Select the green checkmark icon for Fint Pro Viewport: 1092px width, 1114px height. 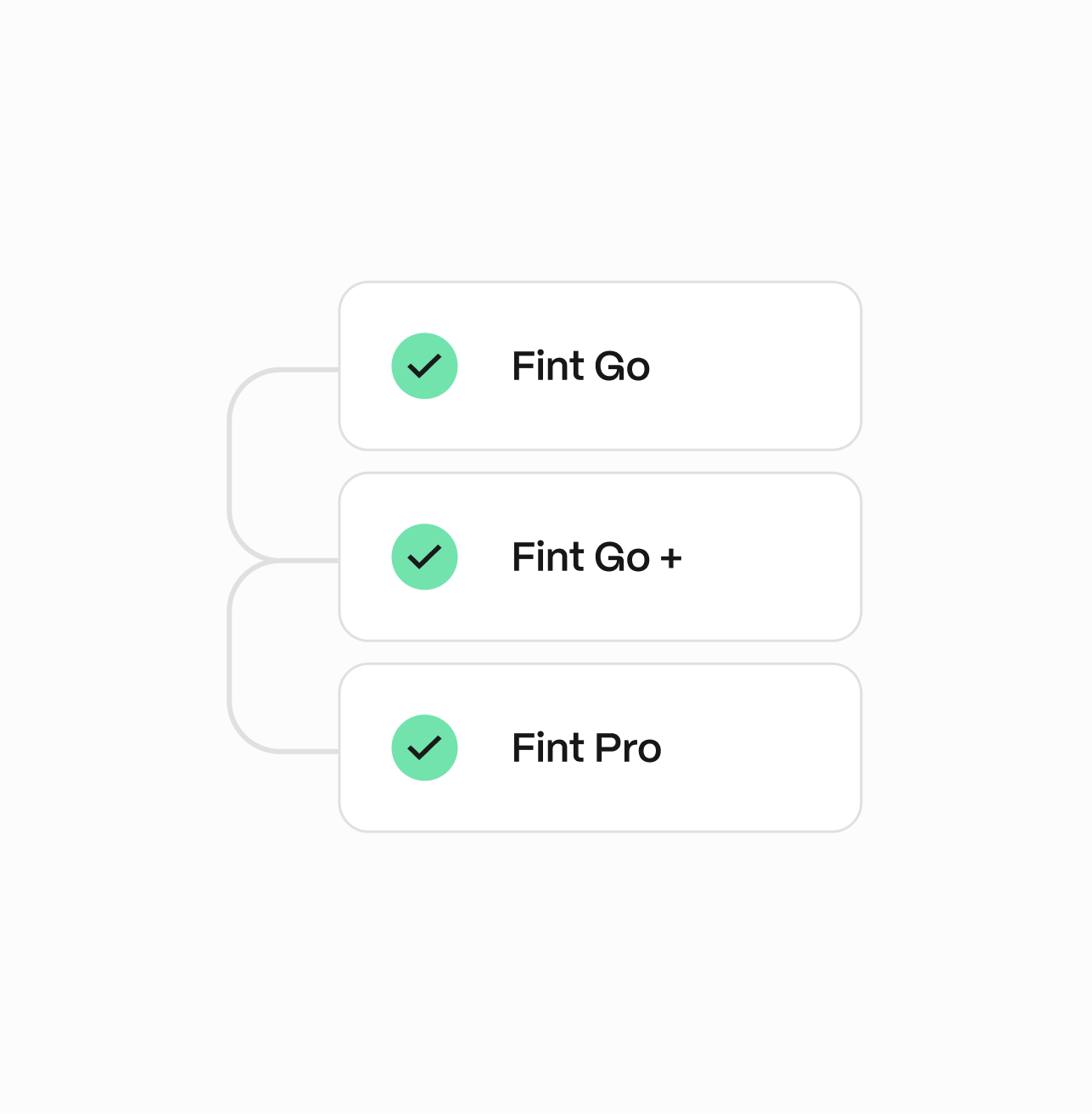click(x=424, y=747)
